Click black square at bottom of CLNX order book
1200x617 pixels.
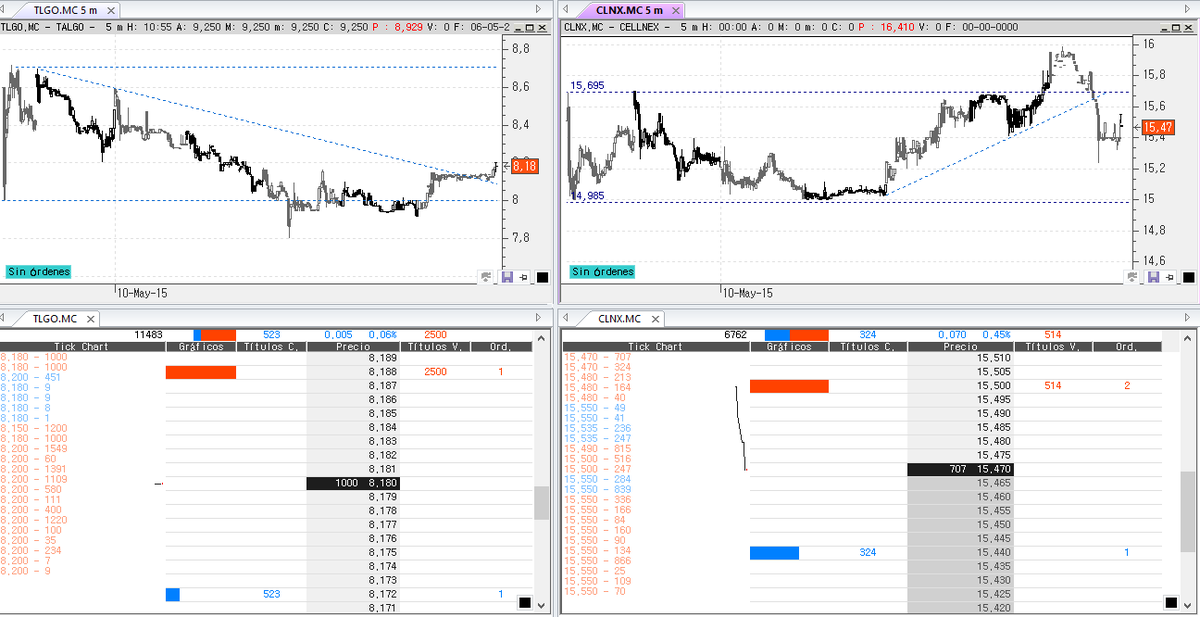pyautogui.click(x=1169, y=602)
